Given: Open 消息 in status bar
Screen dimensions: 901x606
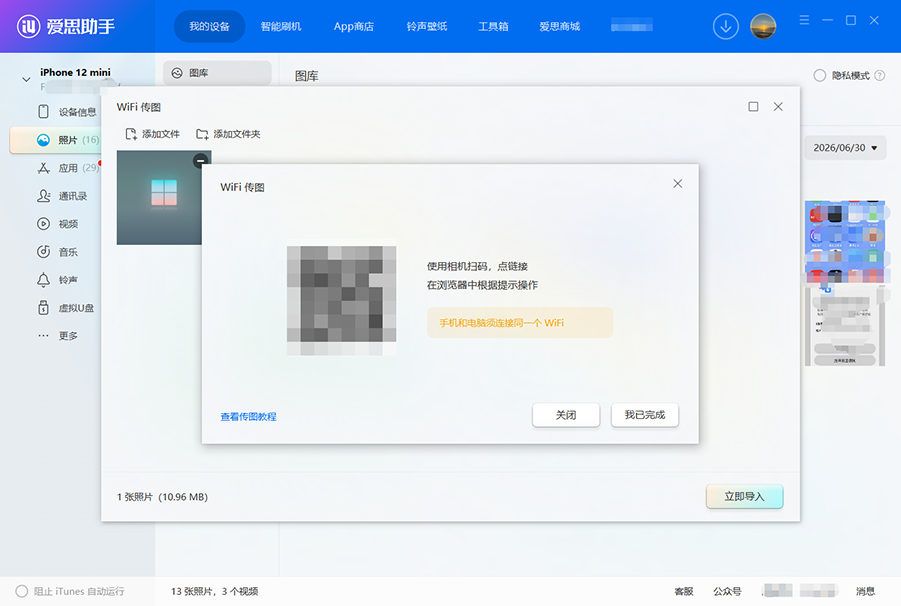Looking at the screenshot, I should (x=865, y=591).
